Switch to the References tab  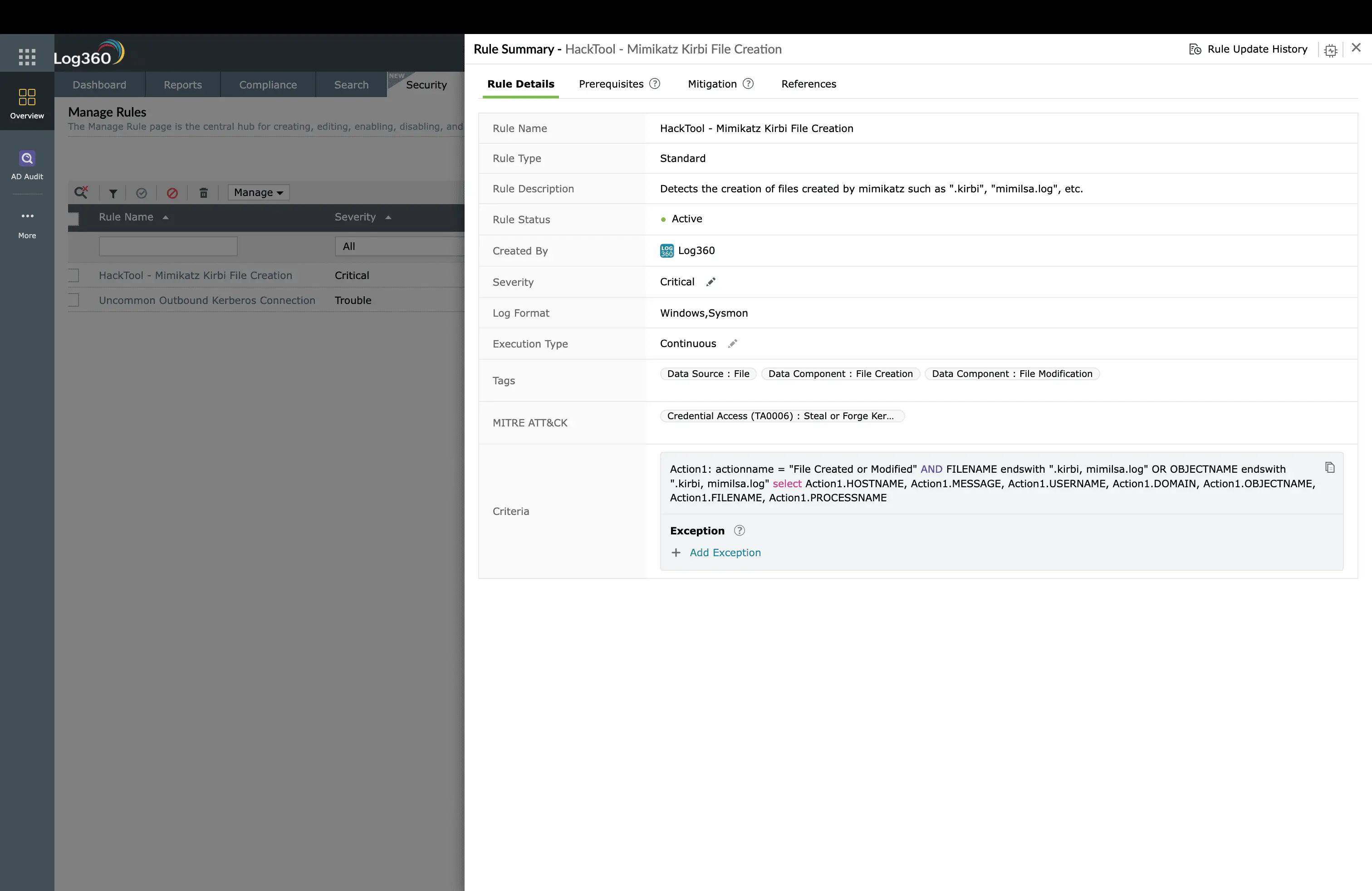[x=808, y=83]
